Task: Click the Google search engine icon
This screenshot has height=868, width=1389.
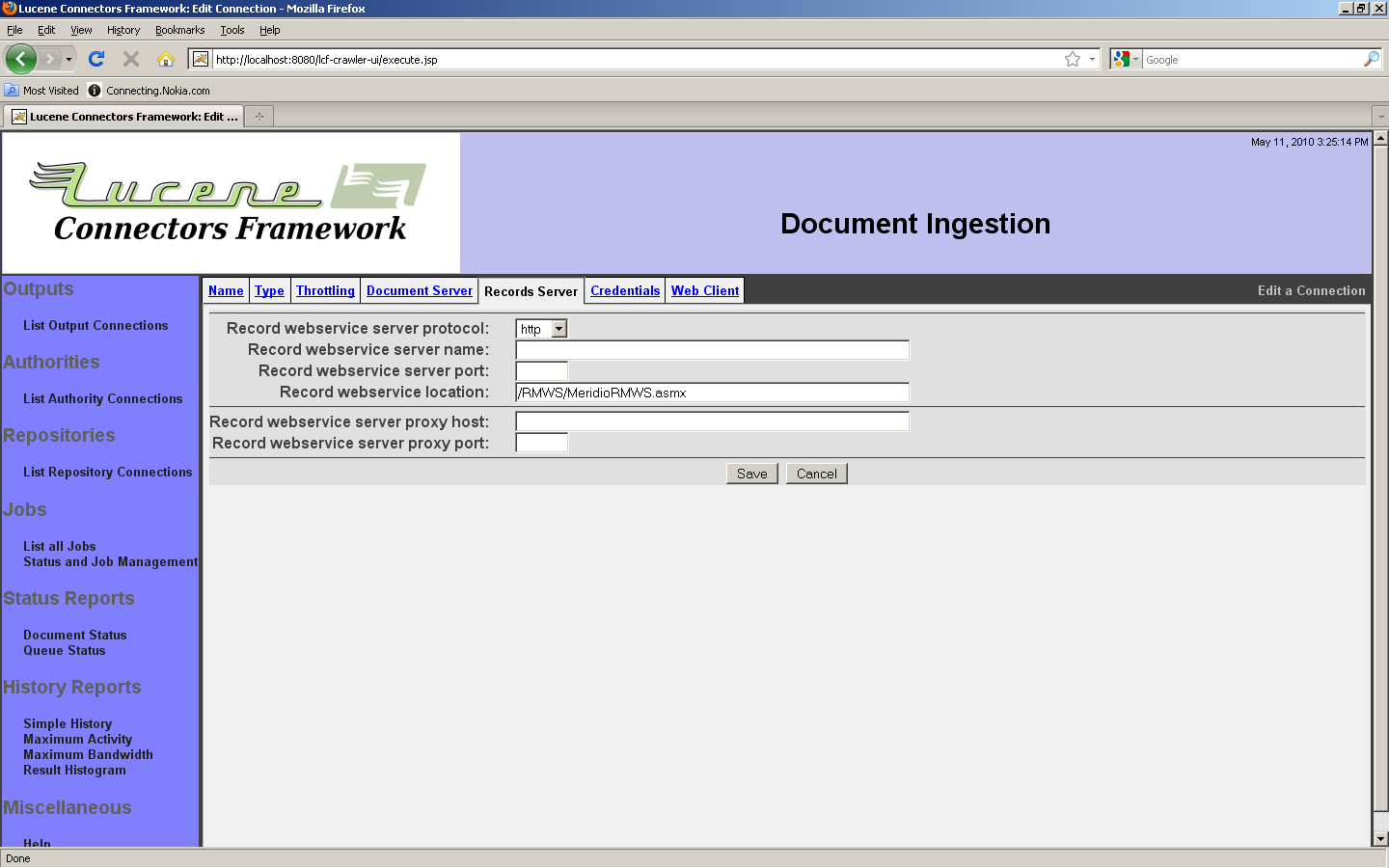Action: (1121, 59)
